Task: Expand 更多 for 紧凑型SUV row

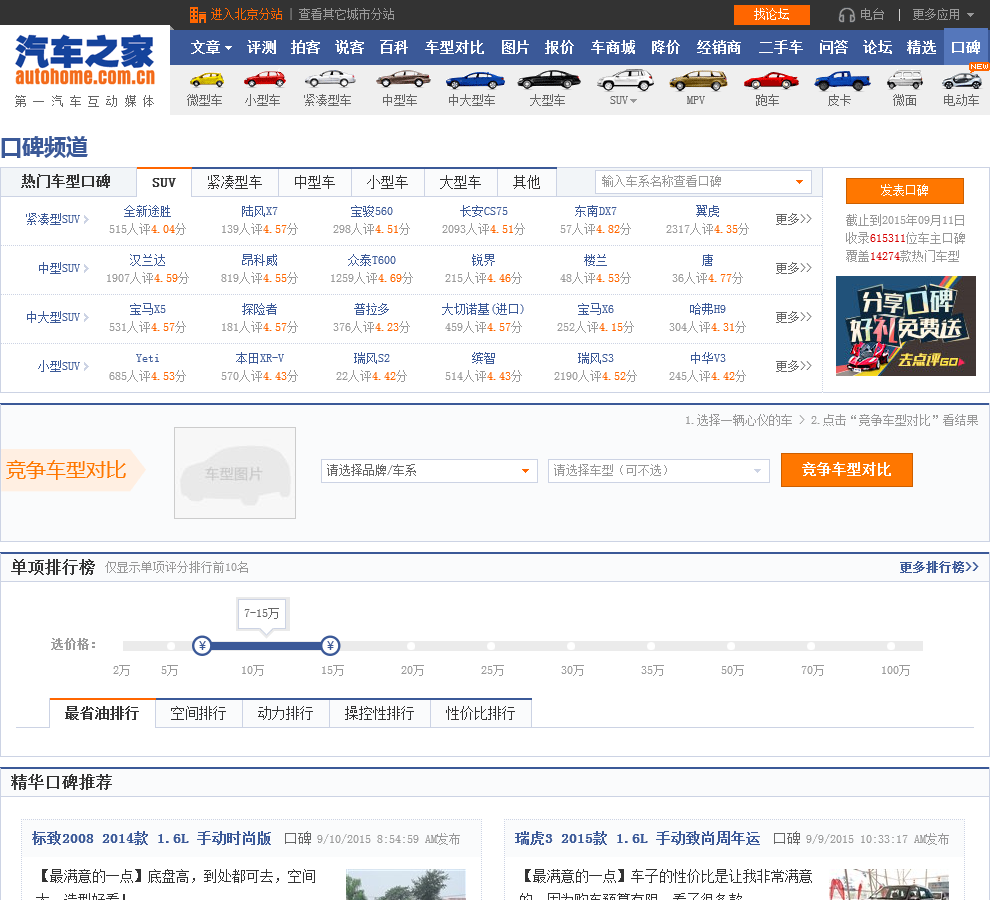Action: pyautogui.click(x=793, y=219)
